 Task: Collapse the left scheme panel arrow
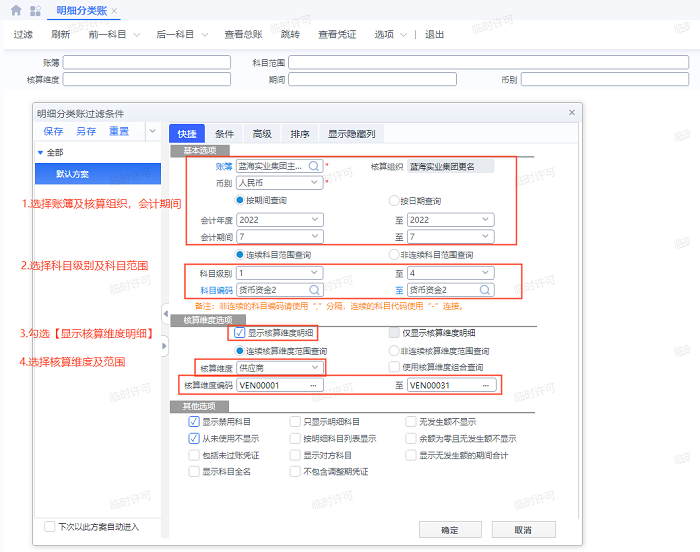(x=165, y=315)
